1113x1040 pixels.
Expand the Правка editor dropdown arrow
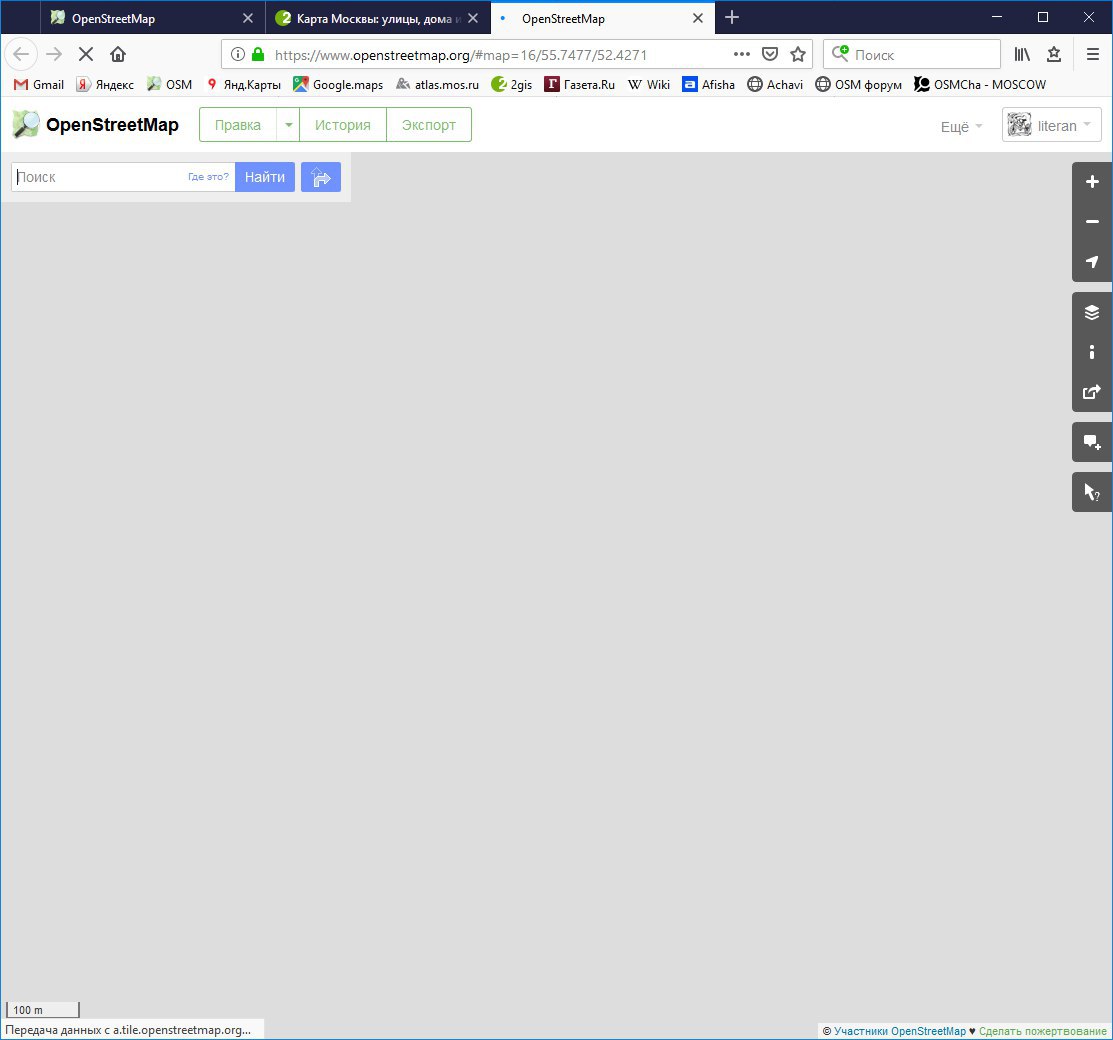[288, 125]
